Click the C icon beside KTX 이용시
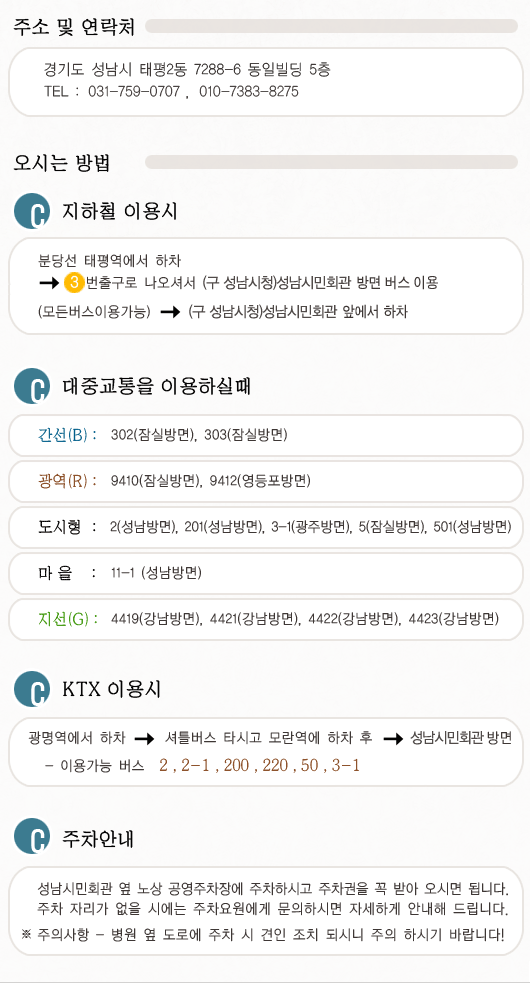 click(x=32, y=690)
